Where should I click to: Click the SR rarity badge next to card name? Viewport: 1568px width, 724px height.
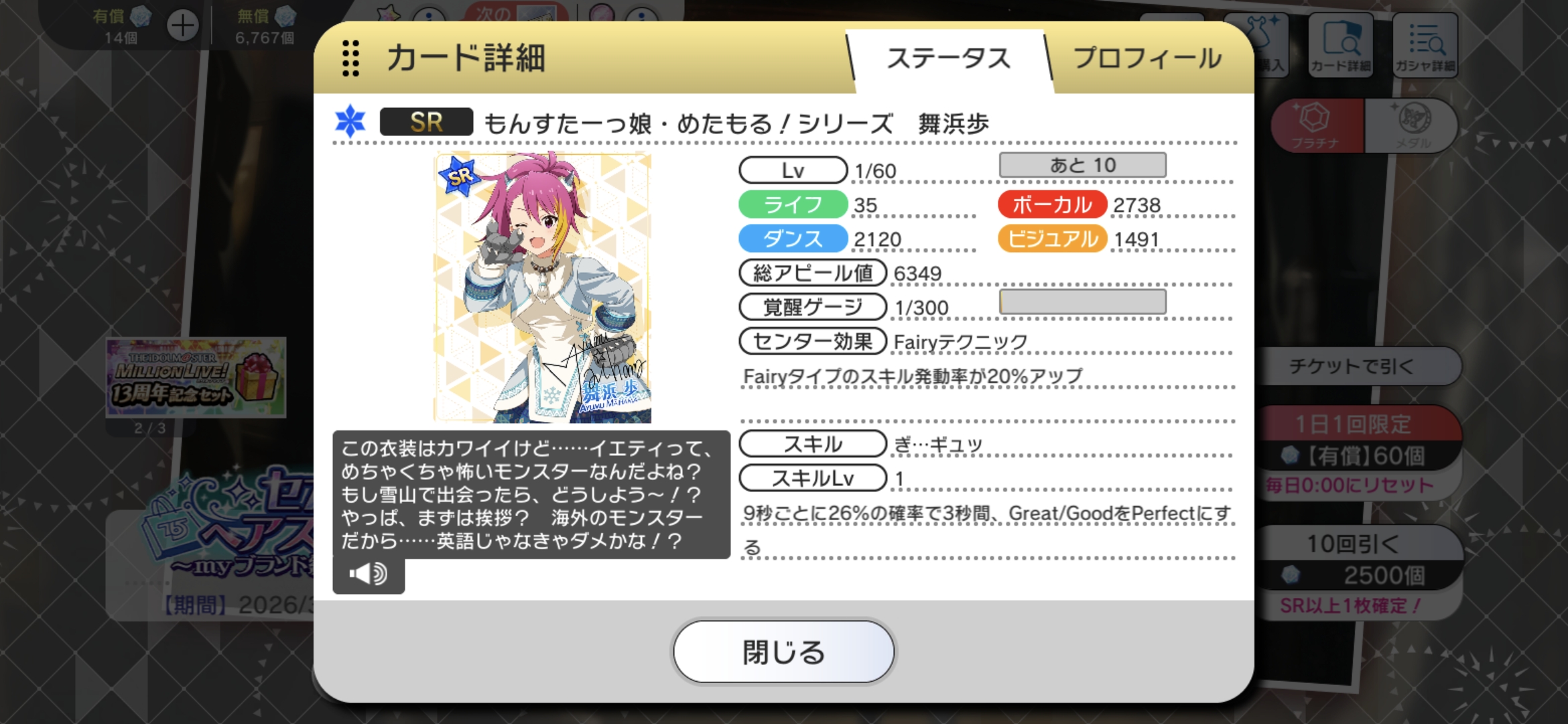pyautogui.click(x=426, y=122)
